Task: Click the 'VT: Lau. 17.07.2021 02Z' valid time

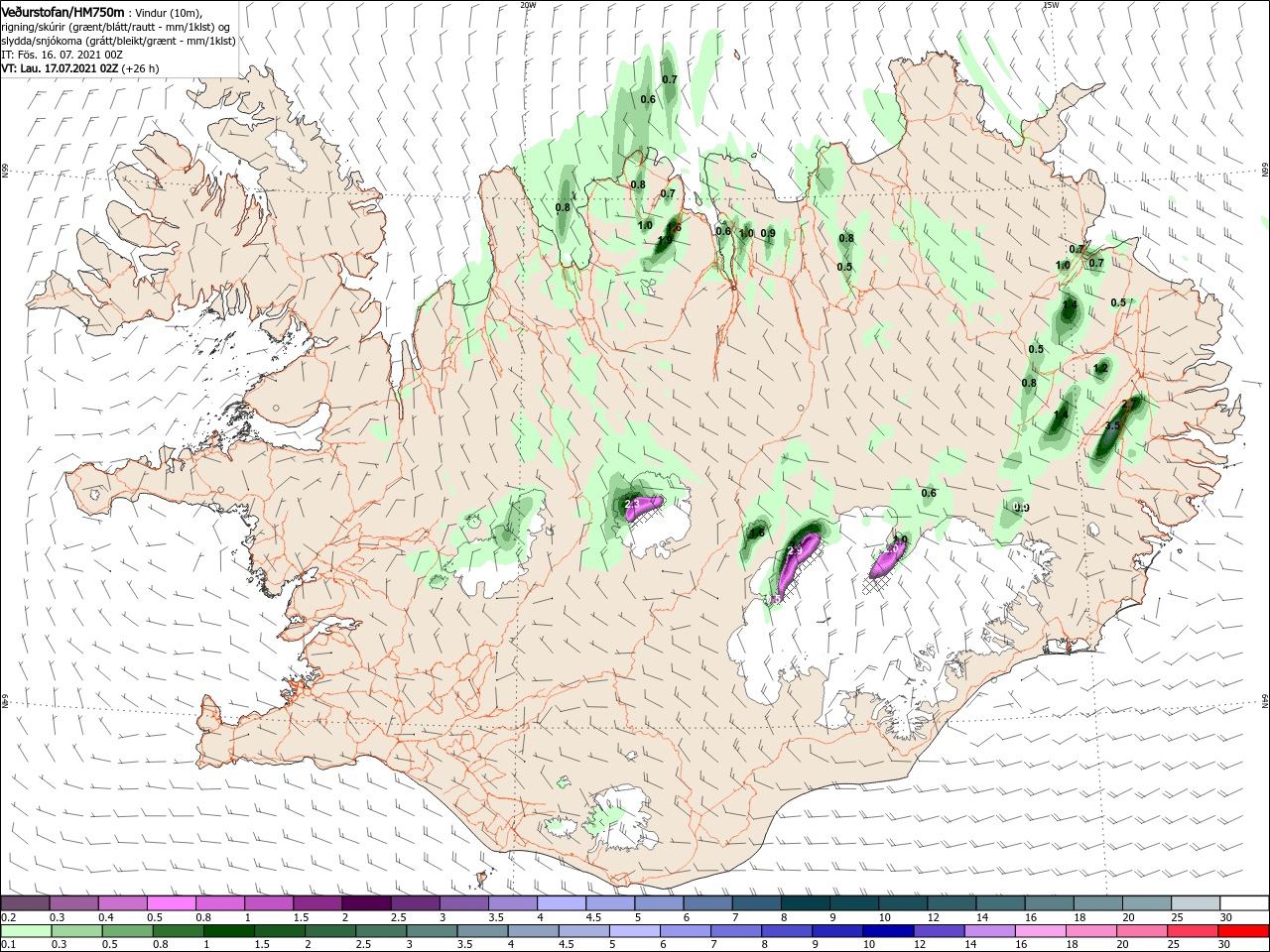Action: tap(60, 69)
